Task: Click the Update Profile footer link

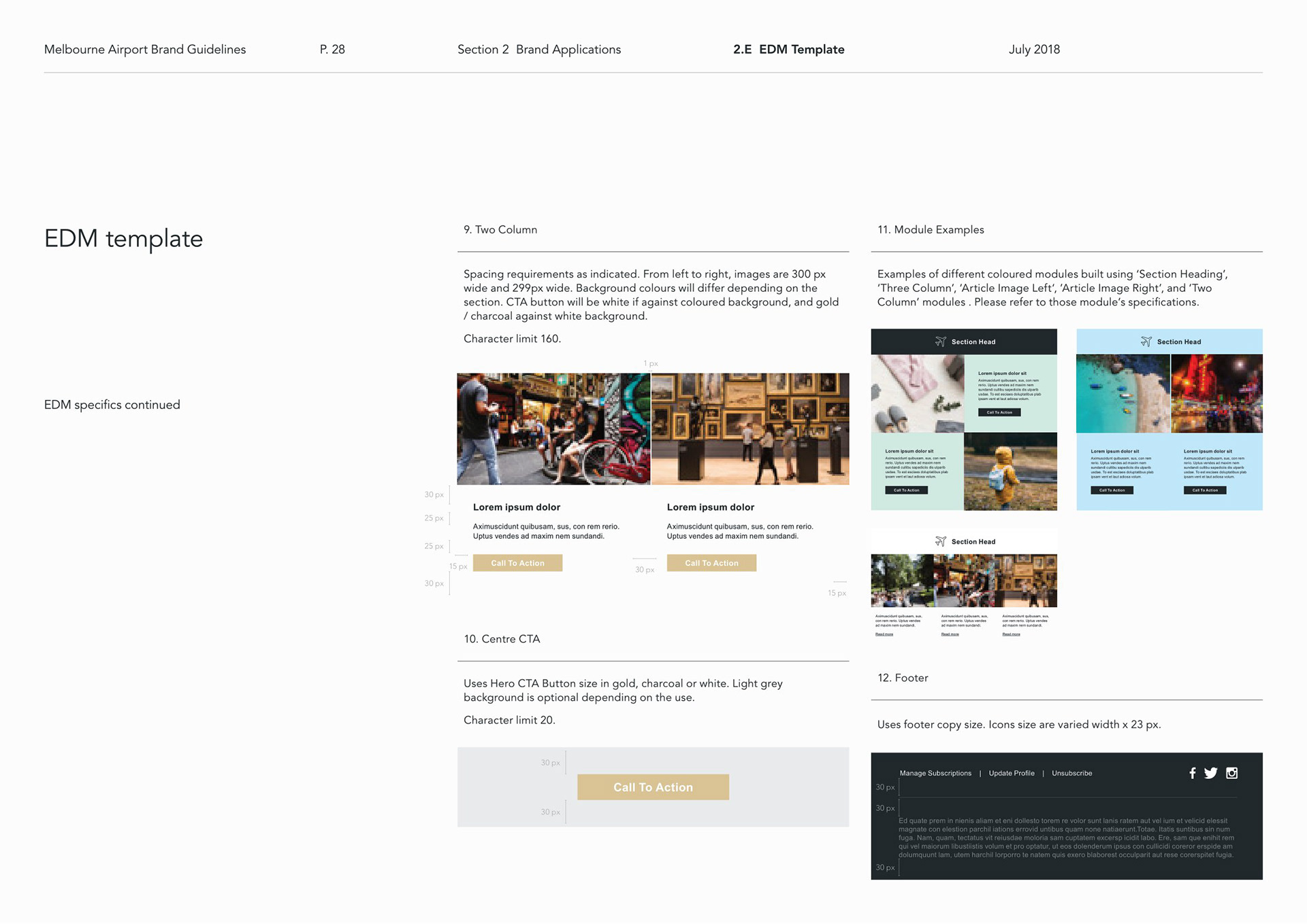Action: 1011,773
